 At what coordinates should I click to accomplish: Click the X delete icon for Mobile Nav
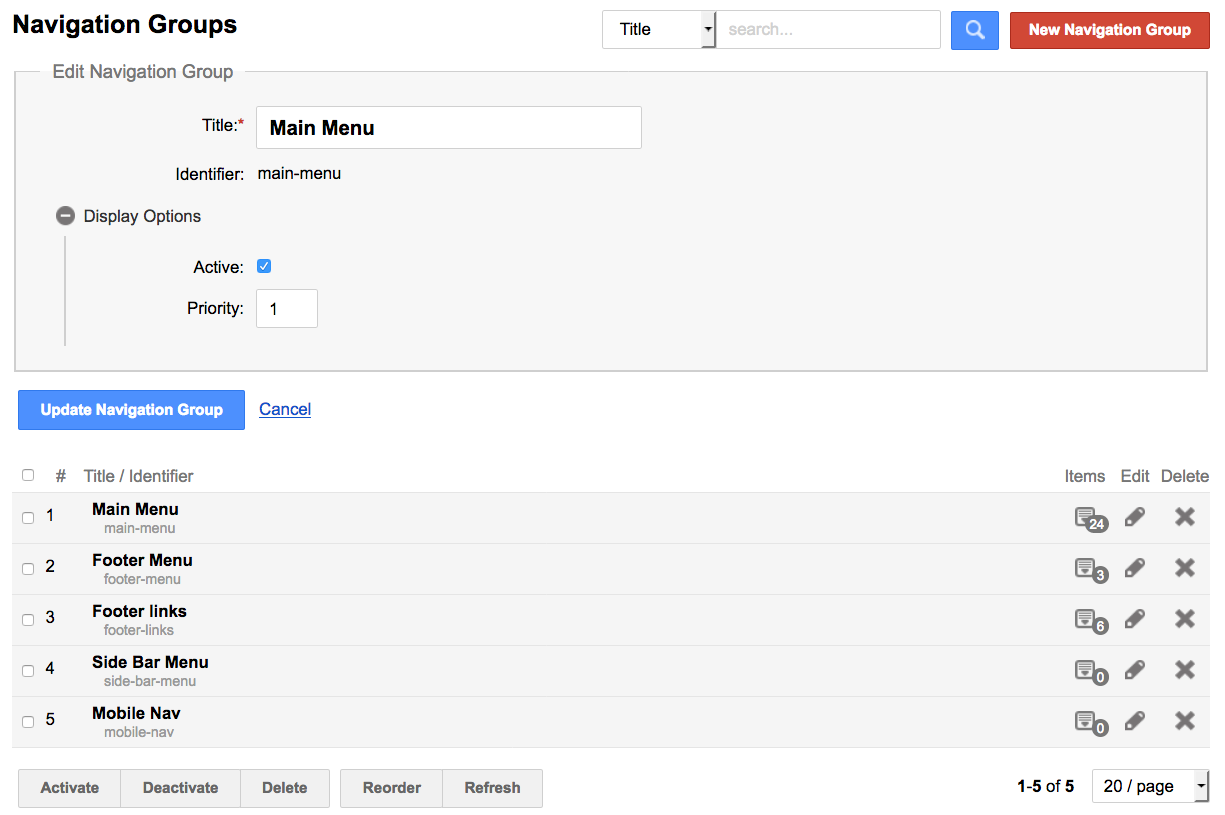click(x=1184, y=721)
